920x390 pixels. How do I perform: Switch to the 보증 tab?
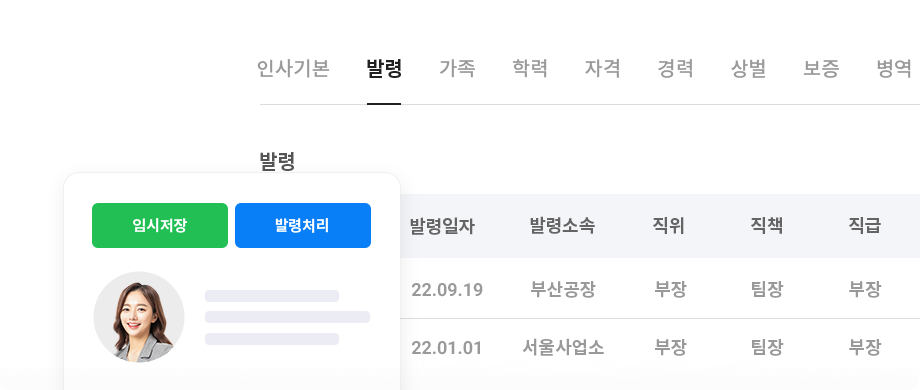click(x=821, y=69)
